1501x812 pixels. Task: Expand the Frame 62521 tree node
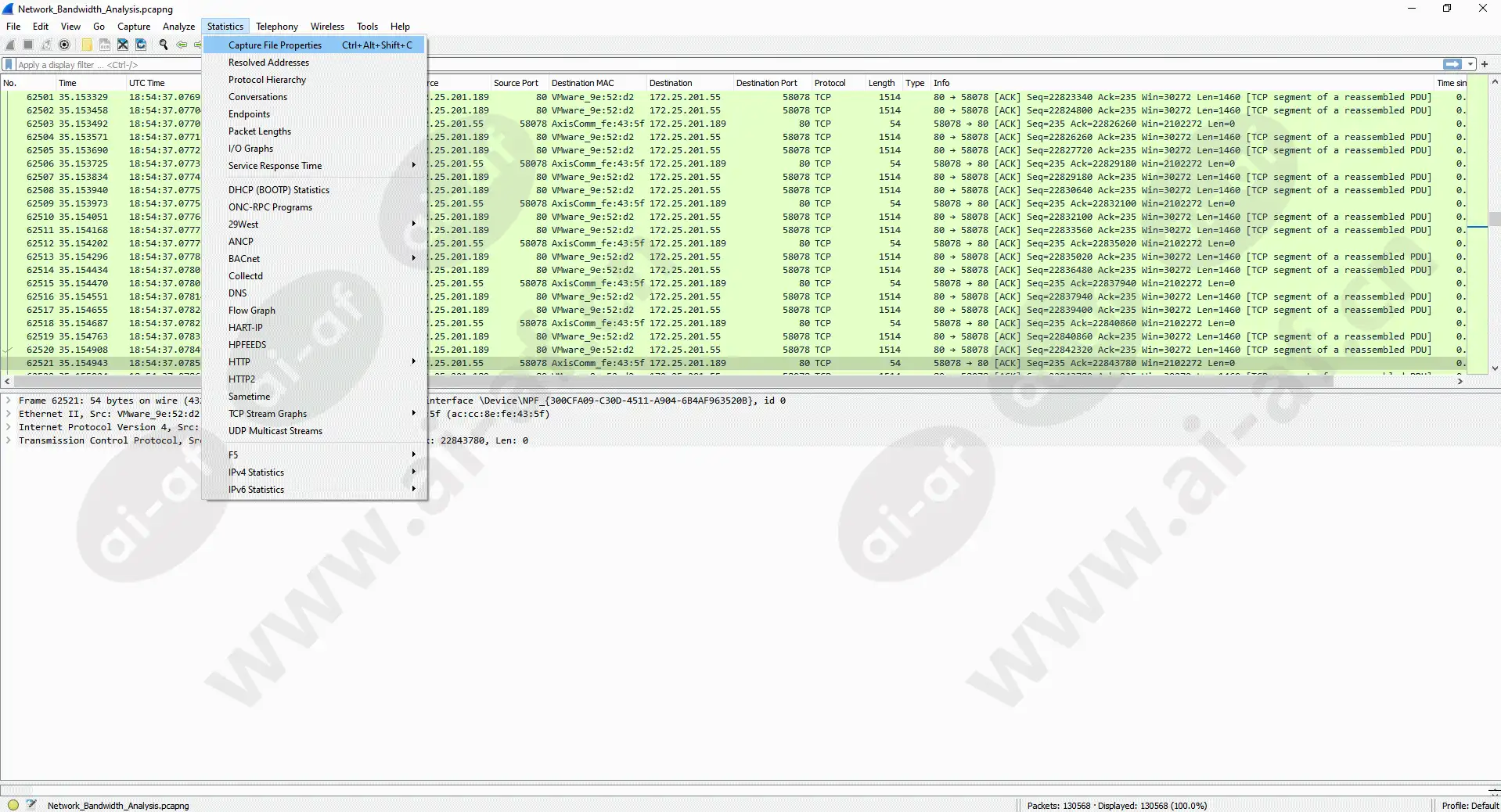pos(9,401)
